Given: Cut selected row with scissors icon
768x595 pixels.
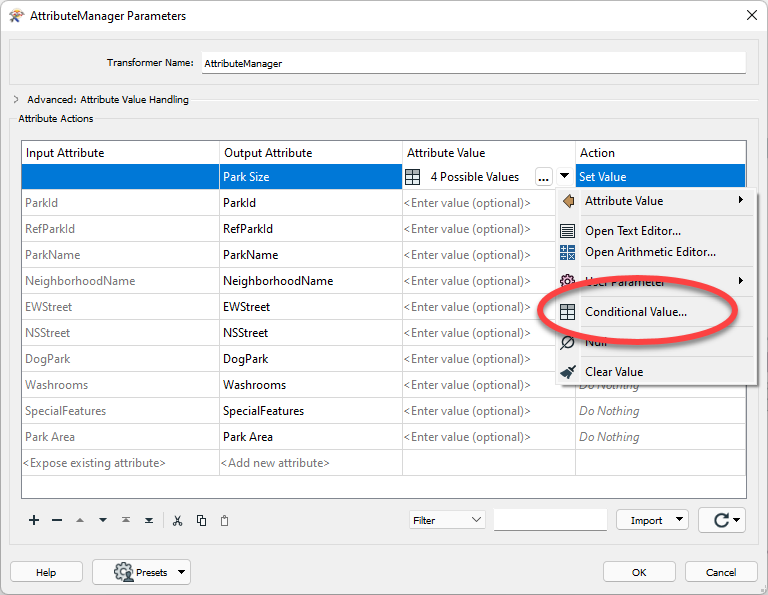Looking at the screenshot, I should pyautogui.click(x=177, y=520).
